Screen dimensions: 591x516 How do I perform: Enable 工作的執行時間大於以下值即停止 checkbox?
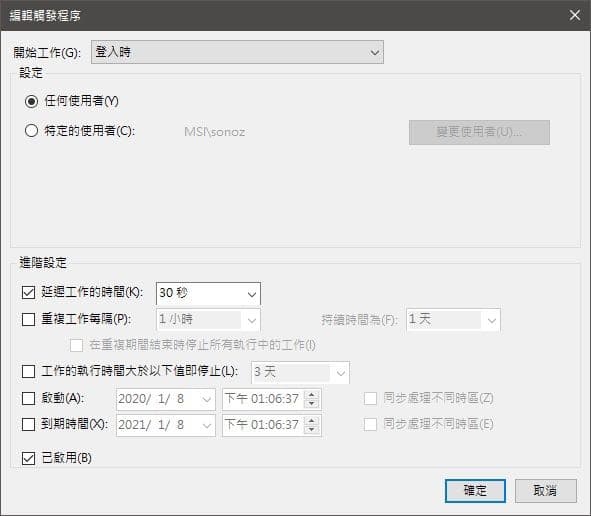click(29, 371)
